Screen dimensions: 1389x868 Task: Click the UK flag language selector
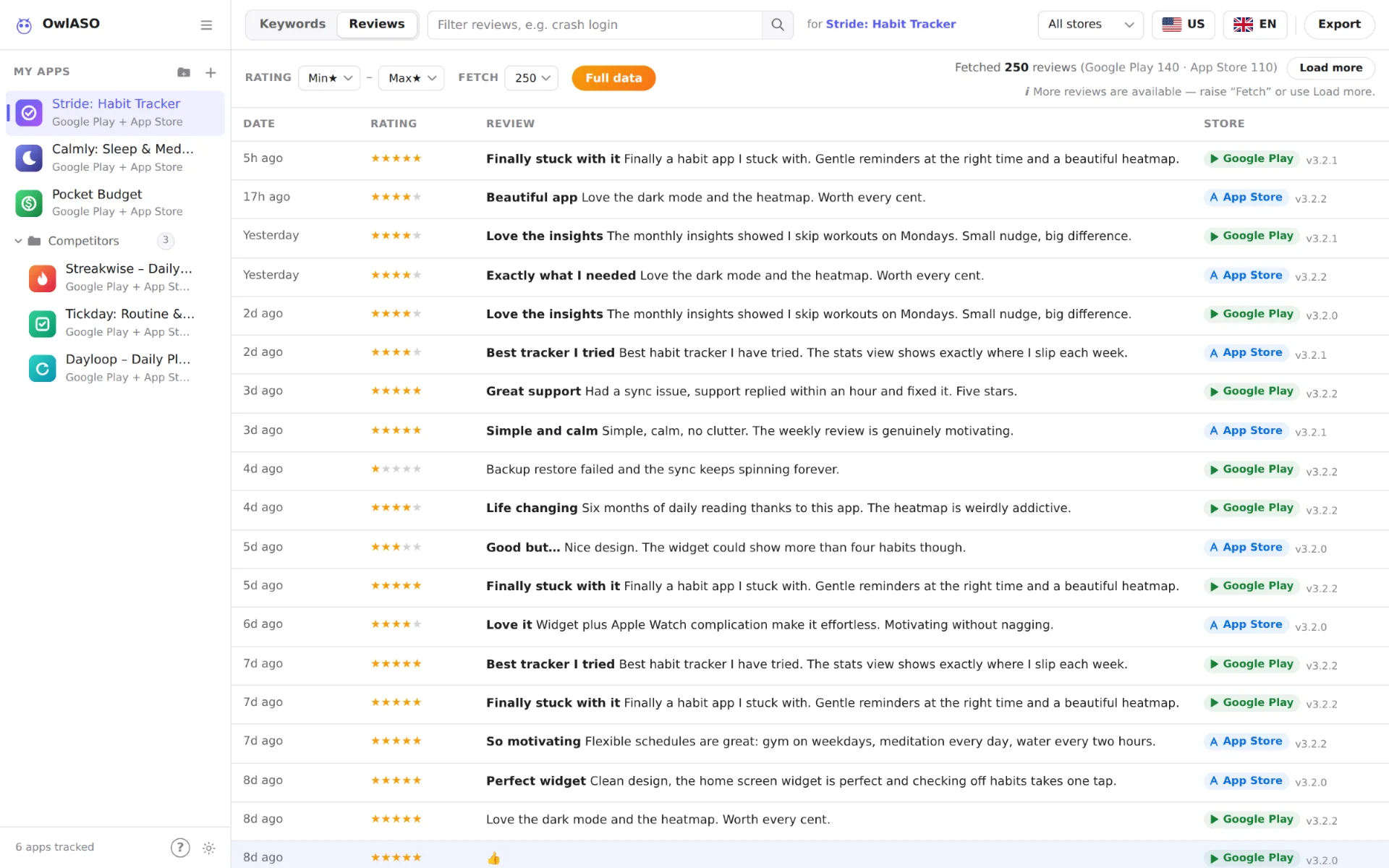1255,25
